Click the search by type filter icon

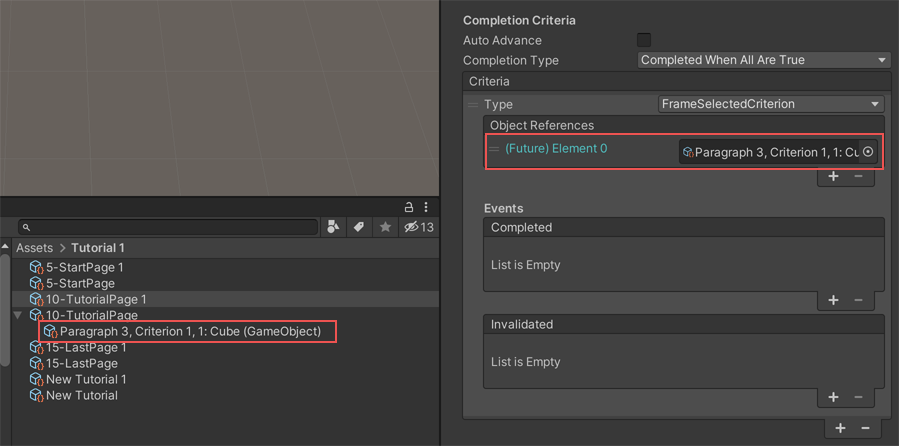(x=333, y=228)
